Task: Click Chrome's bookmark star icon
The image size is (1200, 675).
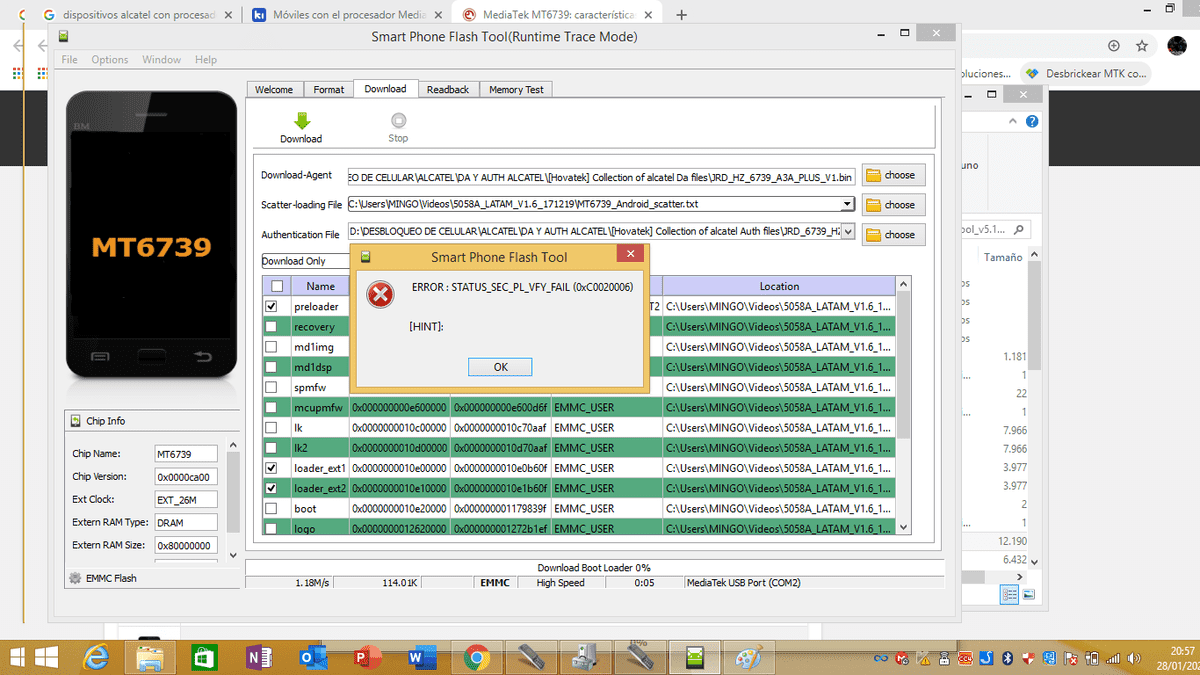Action: [x=1141, y=46]
